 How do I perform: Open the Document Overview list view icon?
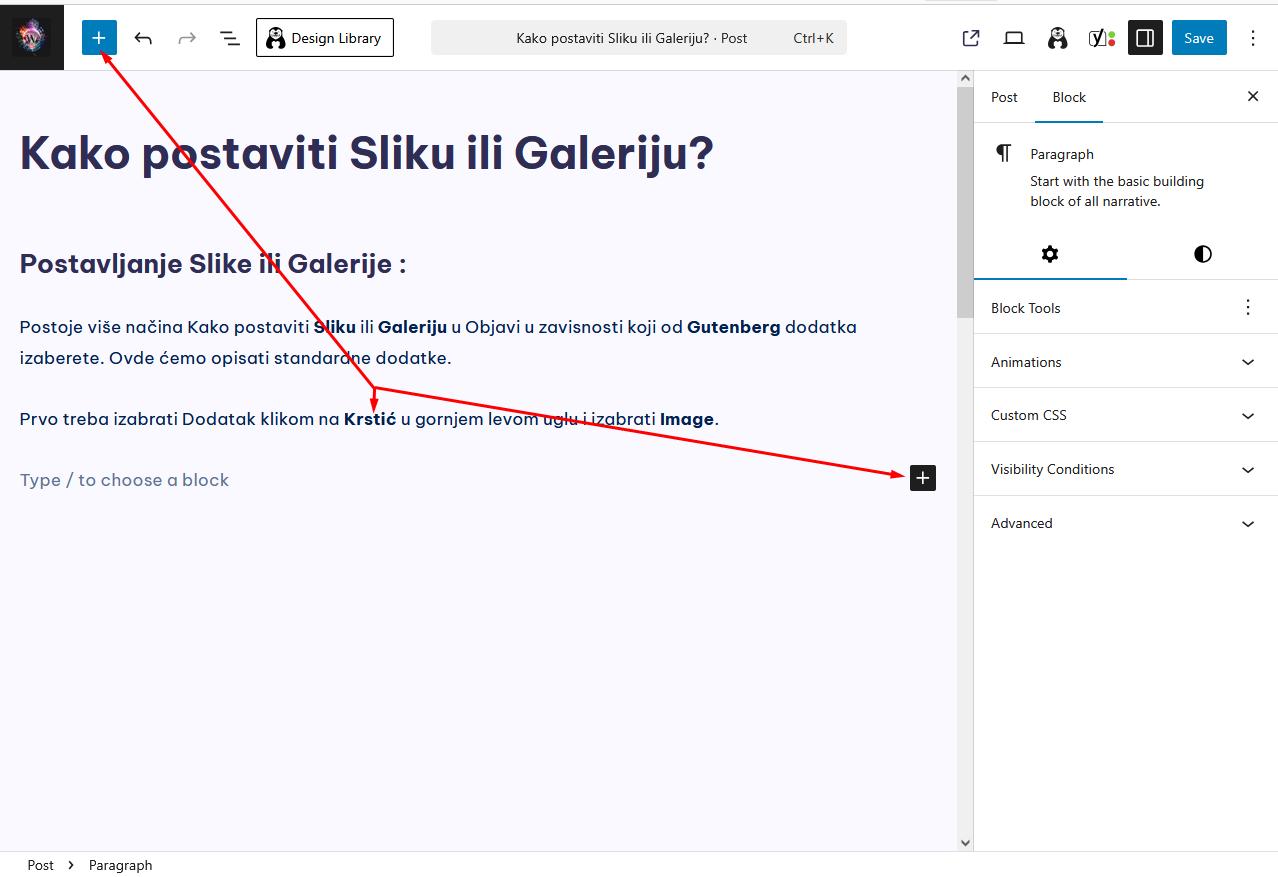[229, 37]
